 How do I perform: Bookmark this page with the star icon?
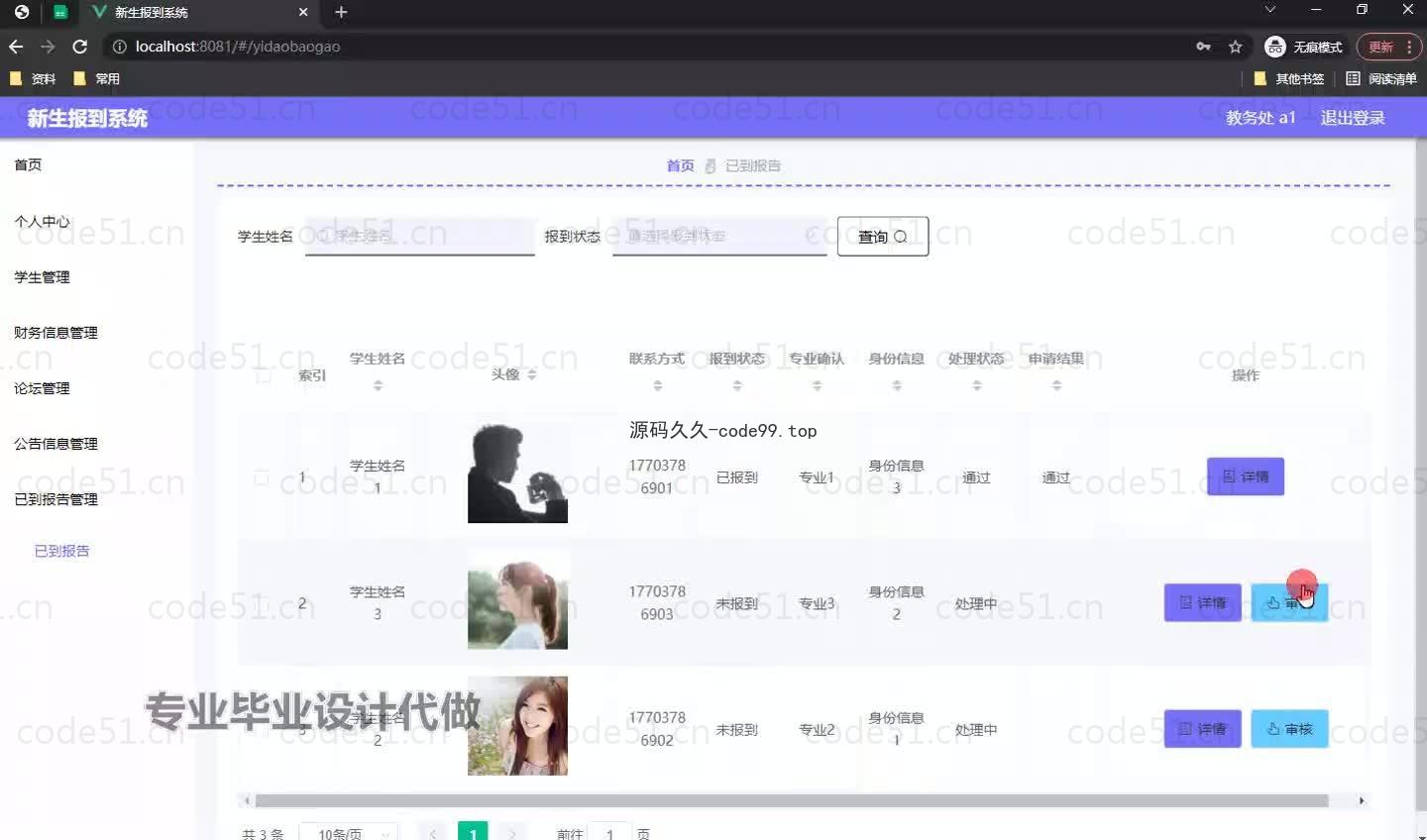1235,47
